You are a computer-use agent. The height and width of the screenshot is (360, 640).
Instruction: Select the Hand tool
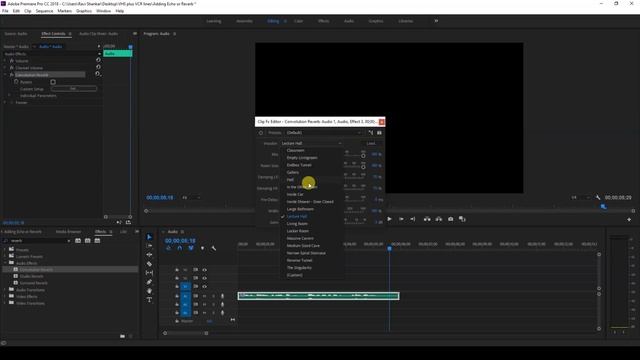pyautogui.click(x=149, y=291)
